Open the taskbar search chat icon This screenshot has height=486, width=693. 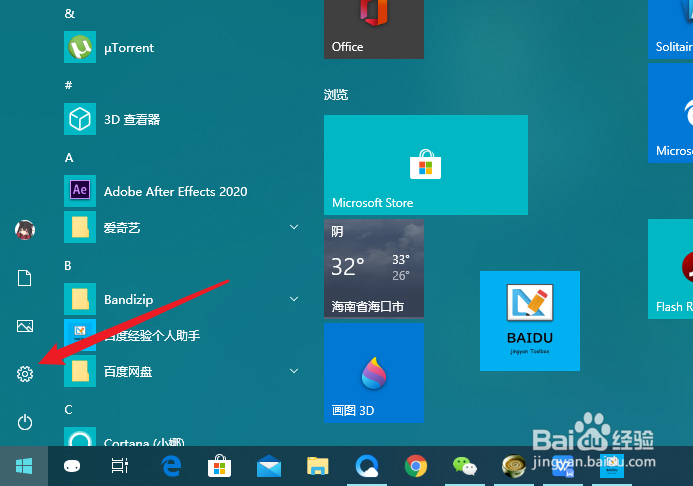click(72, 466)
